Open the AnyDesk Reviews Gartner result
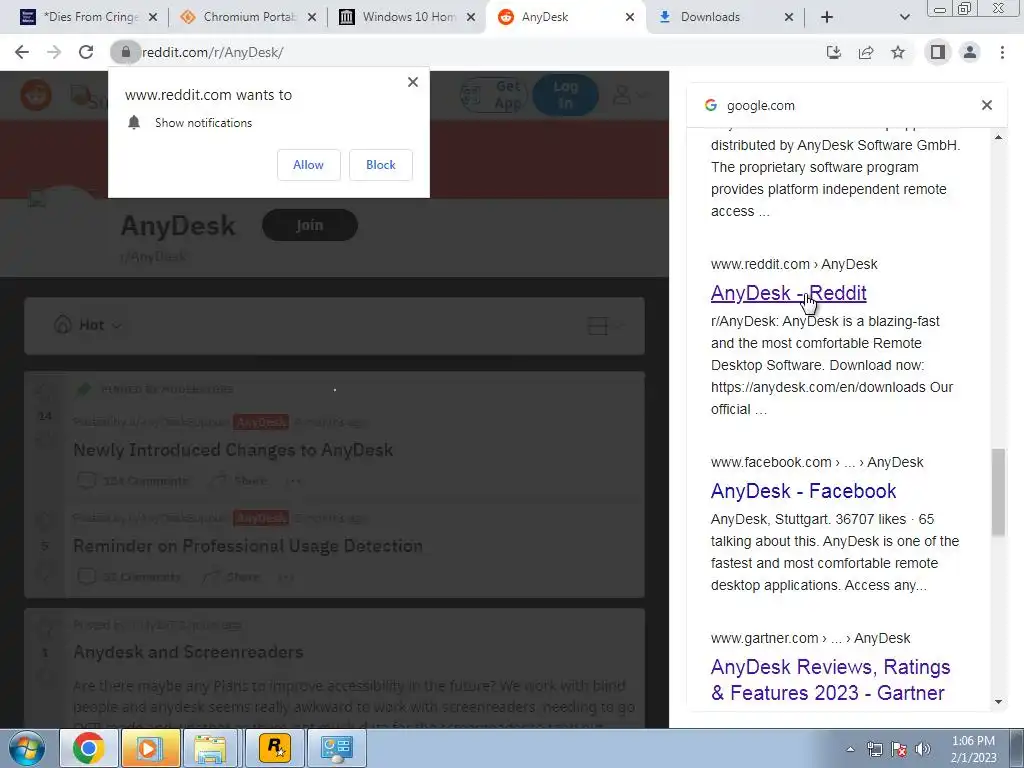The height and width of the screenshot is (768, 1024). [x=830, y=680]
